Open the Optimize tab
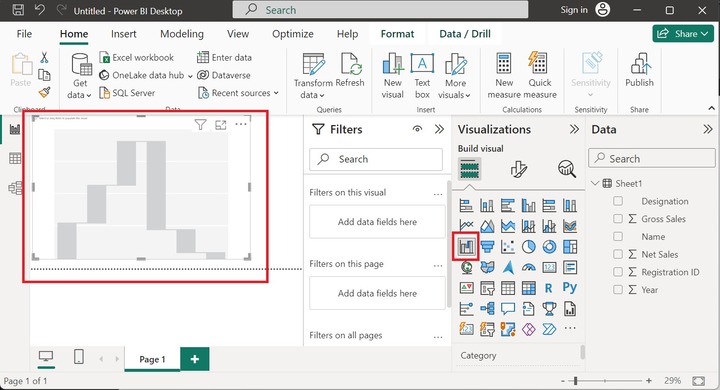Viewport: 720px width, 390px height. 292,34
